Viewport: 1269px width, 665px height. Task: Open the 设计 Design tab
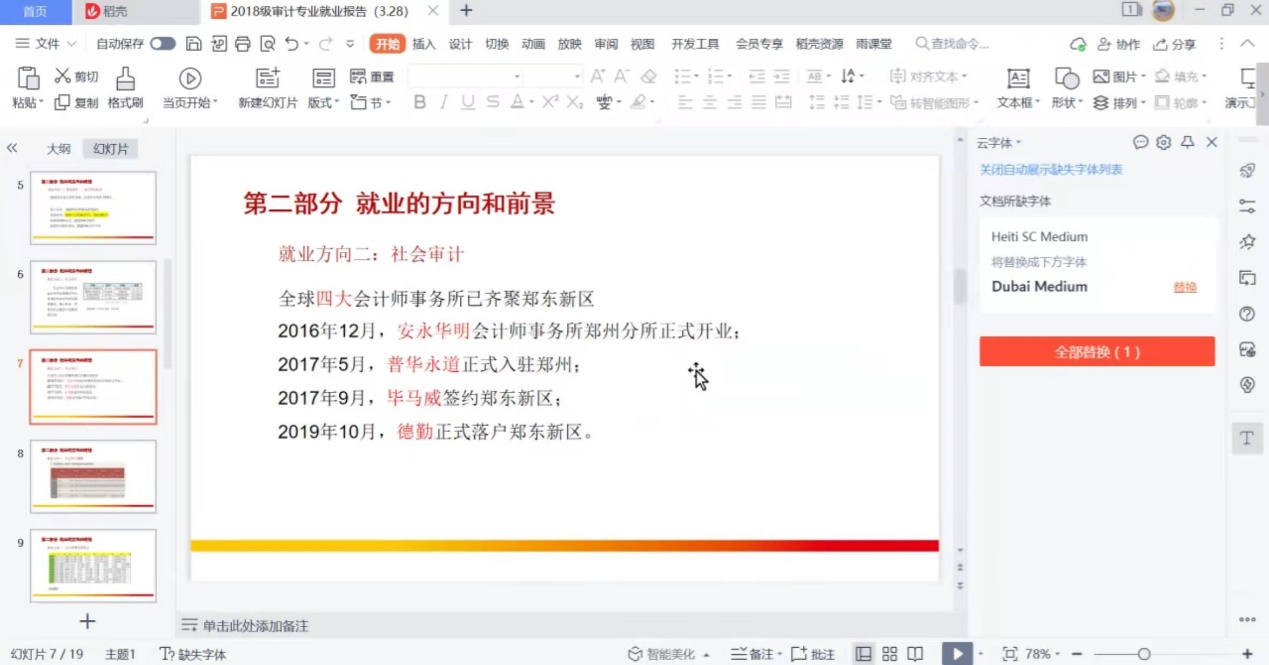pyautogui.click(x=460, y=44)
